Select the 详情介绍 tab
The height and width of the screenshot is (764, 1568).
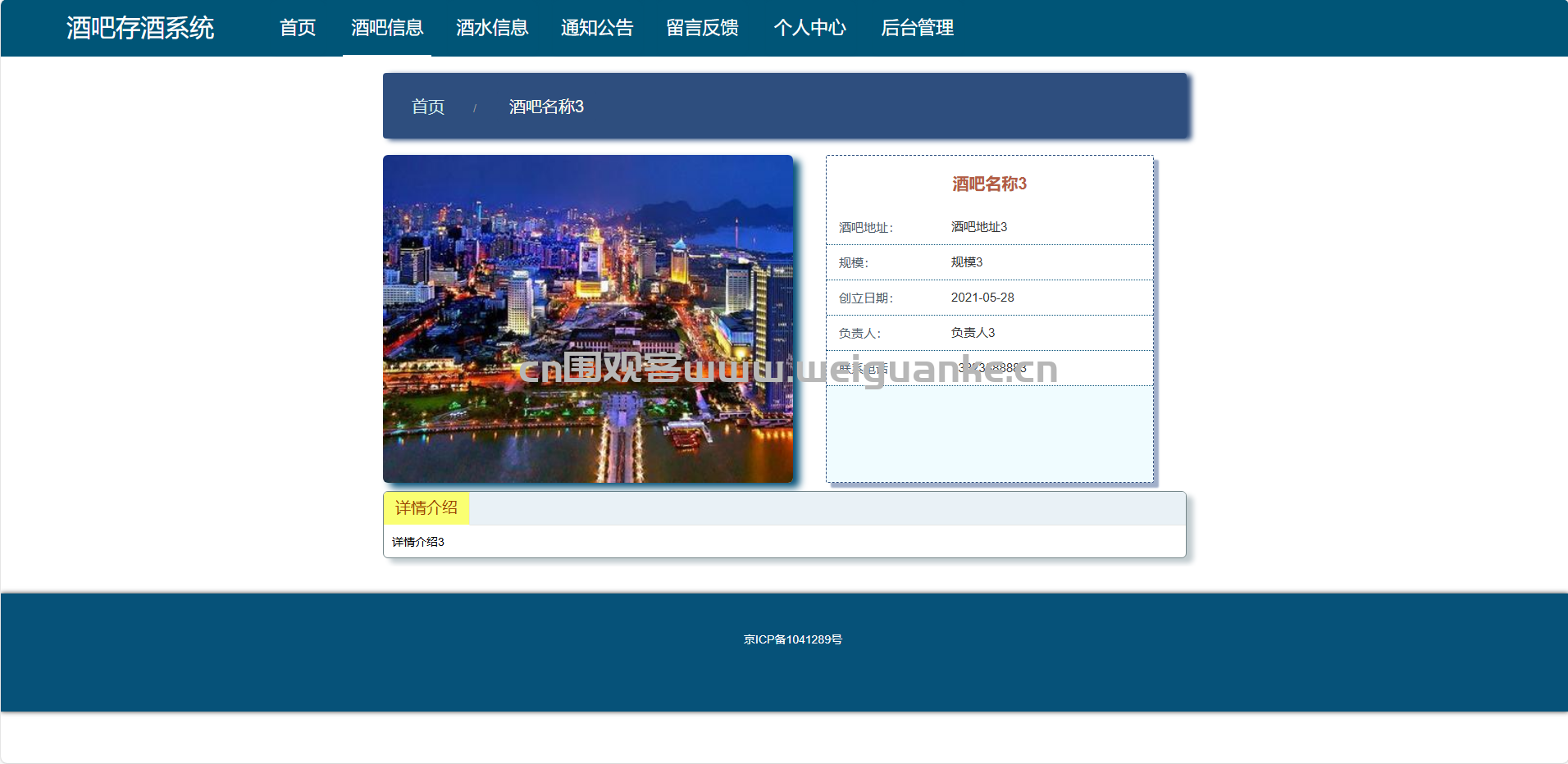[426, 508]
